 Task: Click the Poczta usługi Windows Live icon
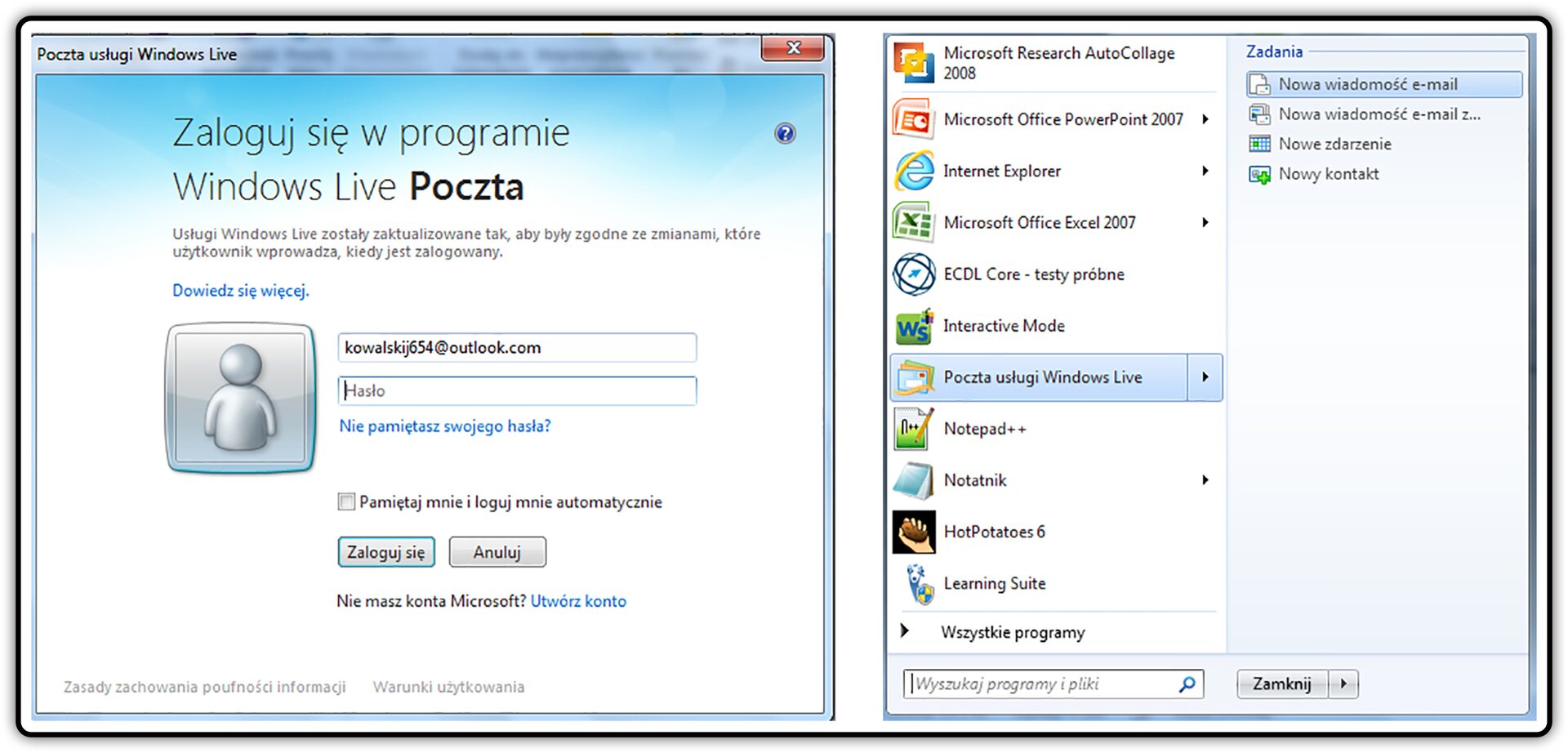tap(914, 377)
